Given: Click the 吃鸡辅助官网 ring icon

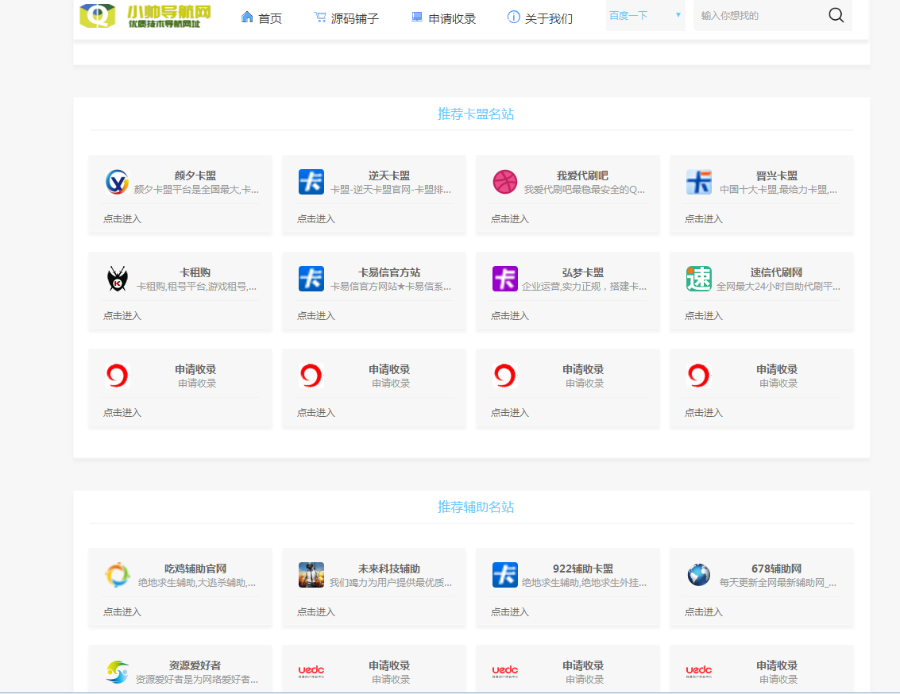Looking at the screenshot, I should pyautogui.click(x=117, y=575).
